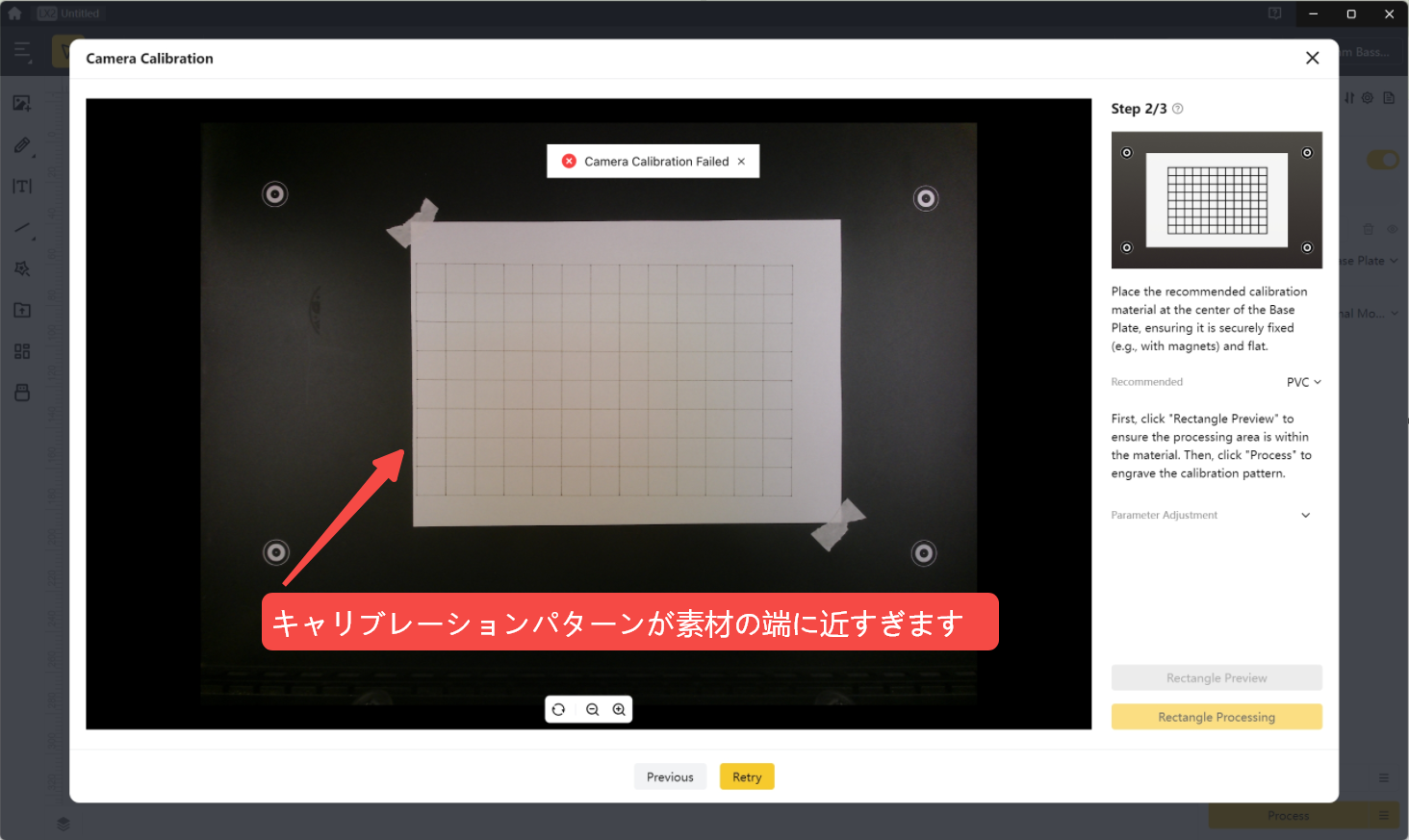The height and width of the screenshot is (840, 1409).
Task: Click the 'Step 2/3' heading text
Action: (1140, 109)
